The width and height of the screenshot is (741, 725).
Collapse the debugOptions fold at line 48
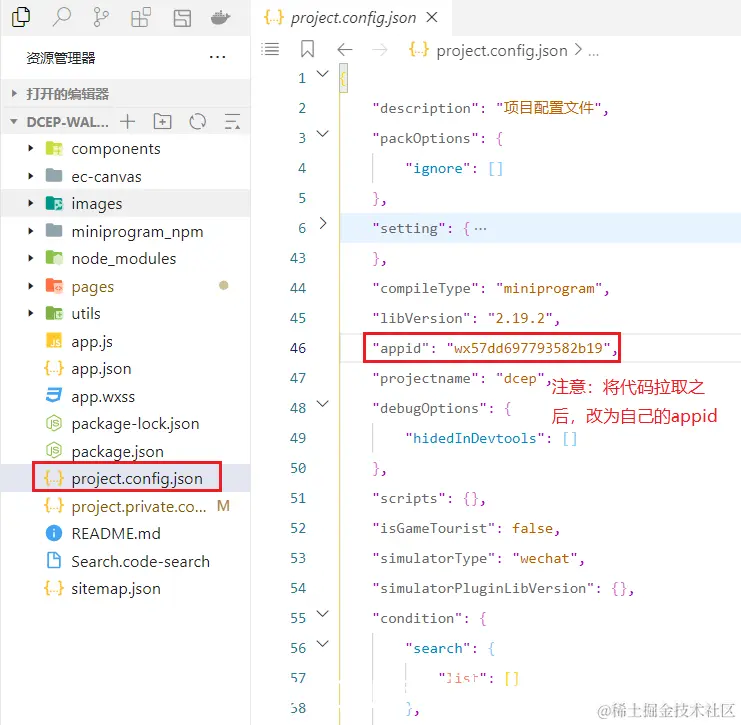click(x=322, y=404)
